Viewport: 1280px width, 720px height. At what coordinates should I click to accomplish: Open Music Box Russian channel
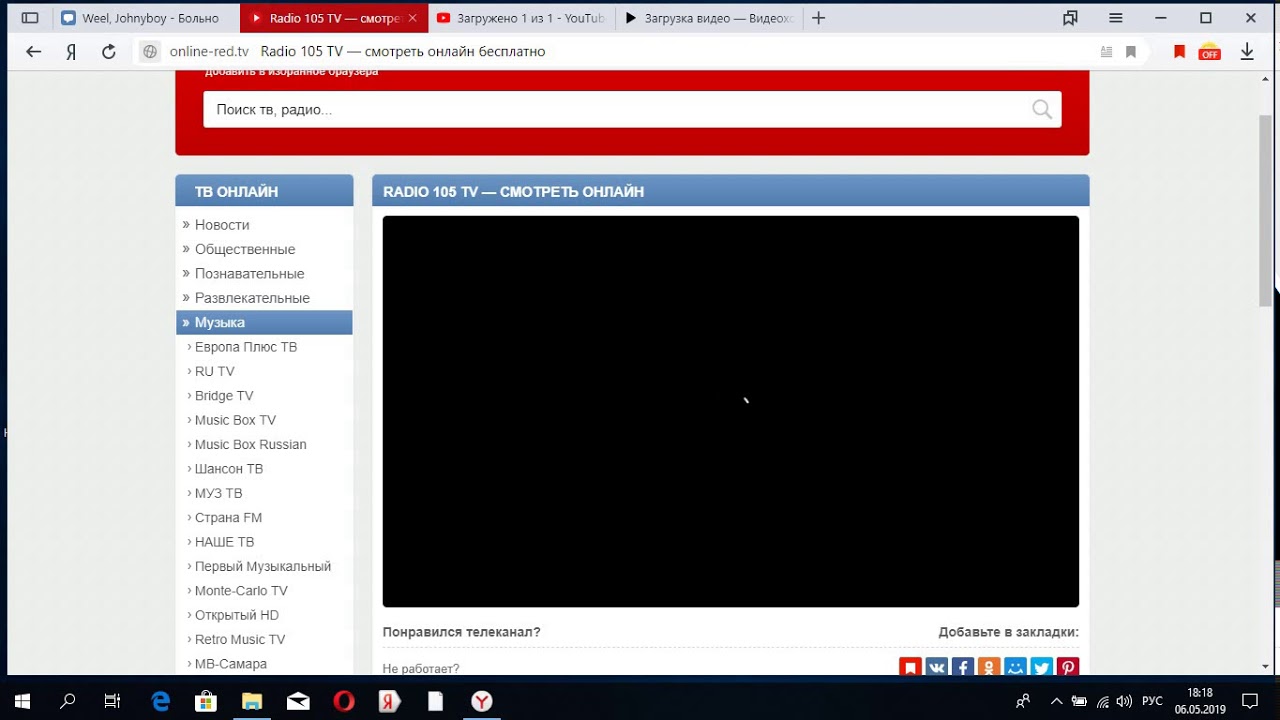click(251, 444)
